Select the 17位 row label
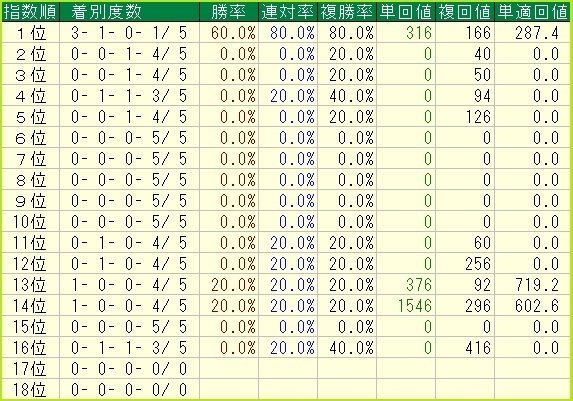This screenshot has width=573, height=401. pyautogui.click(x=30, y=369)
